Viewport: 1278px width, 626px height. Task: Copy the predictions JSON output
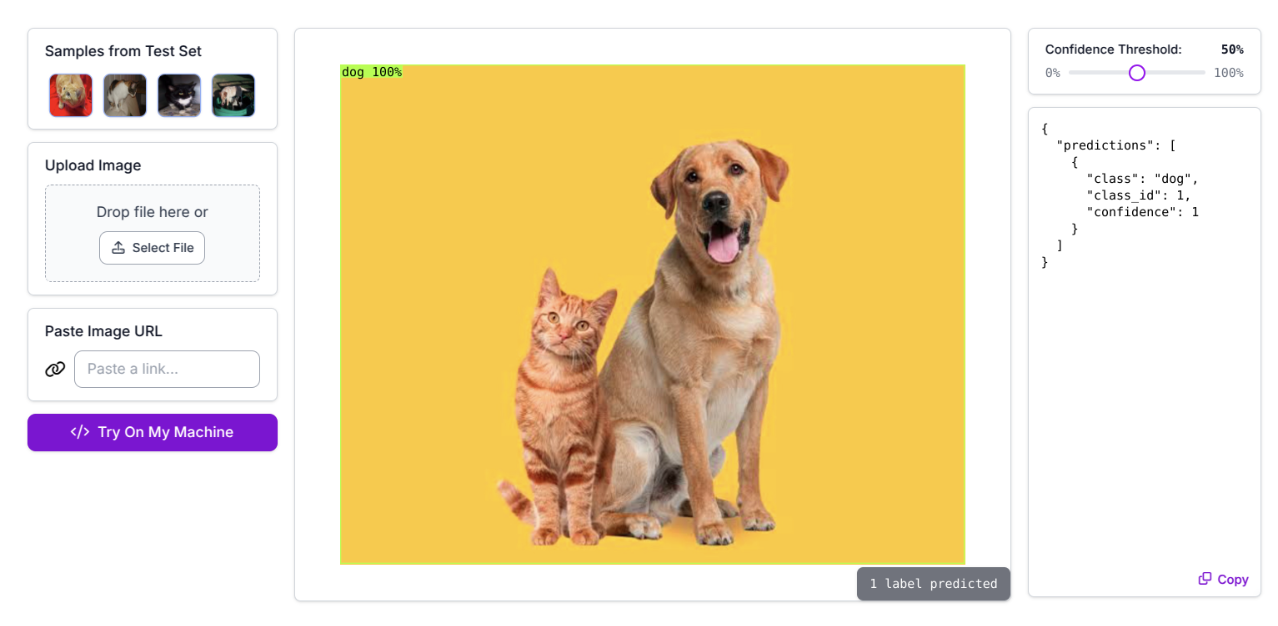tap(1224, 579)
